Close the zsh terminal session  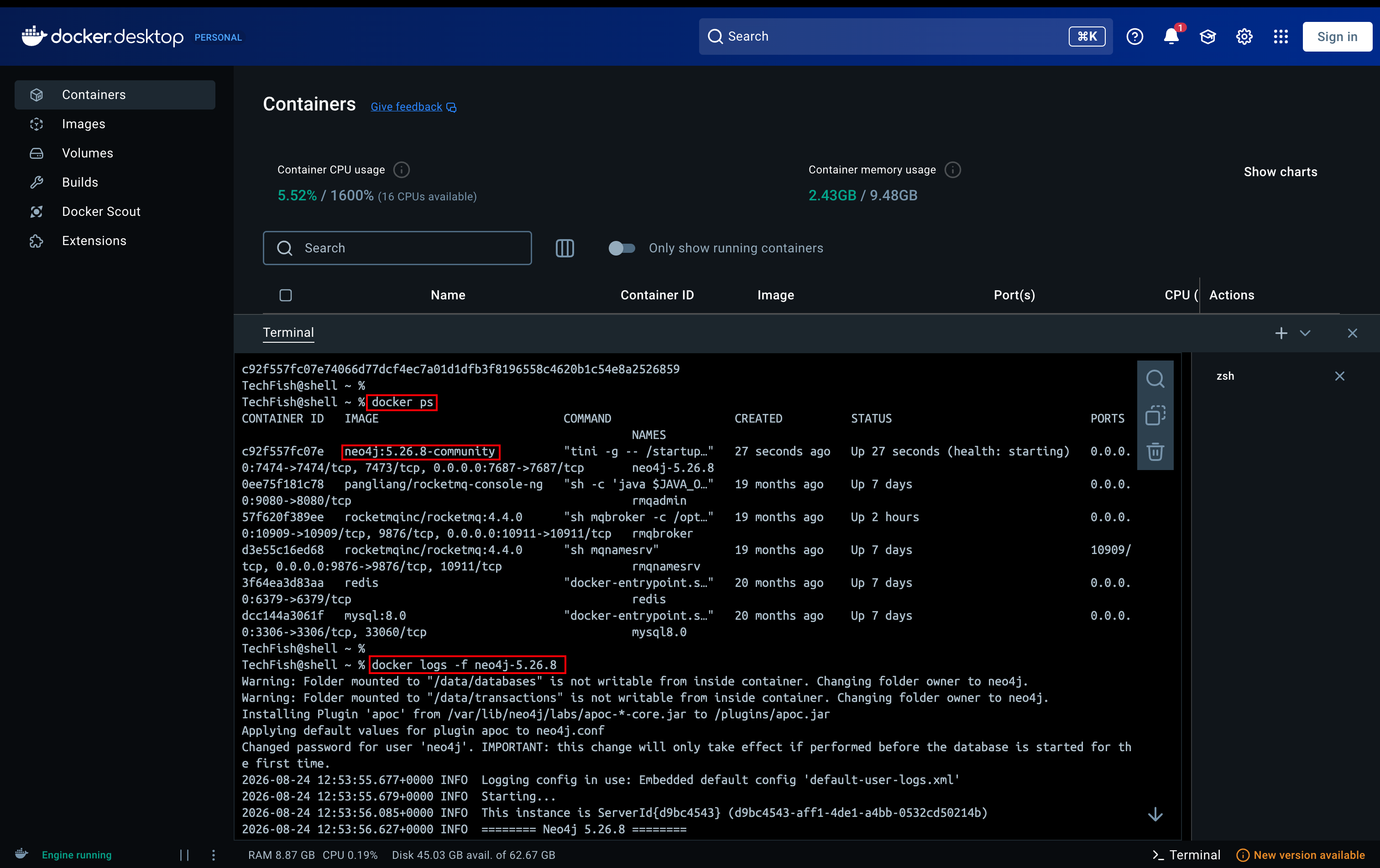point(1339,376)
